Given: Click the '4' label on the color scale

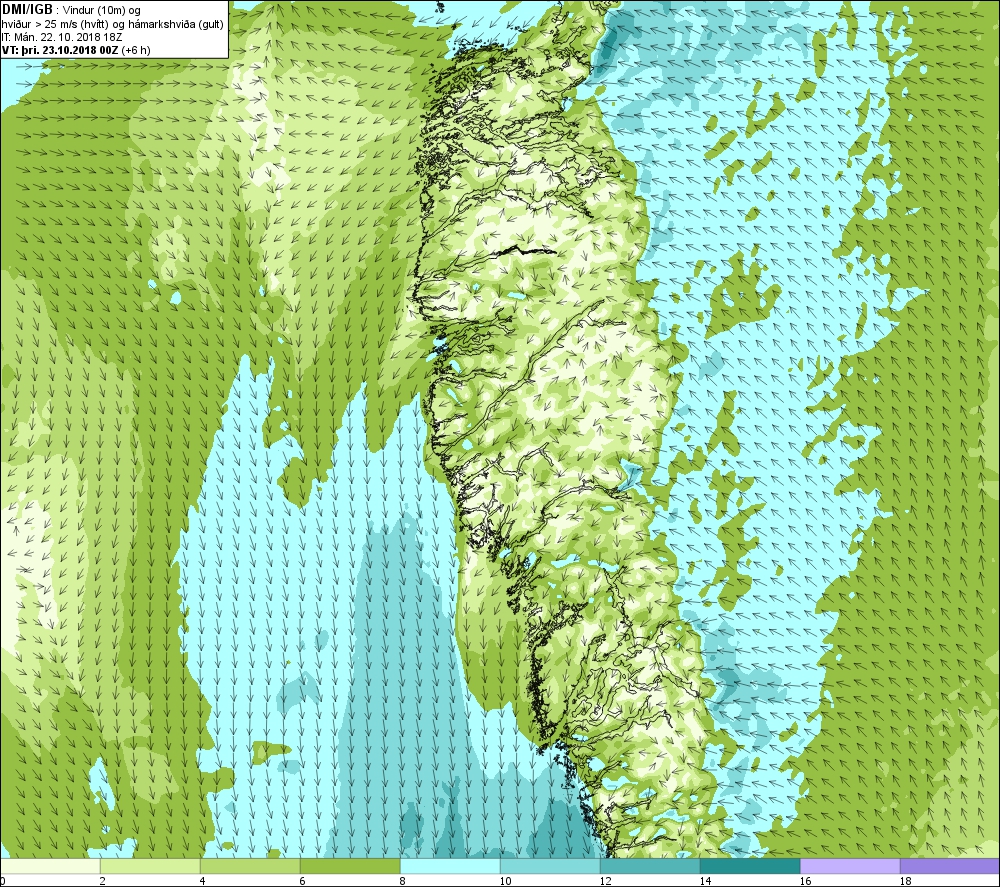Looking at the screenshot, I should 203,881.
